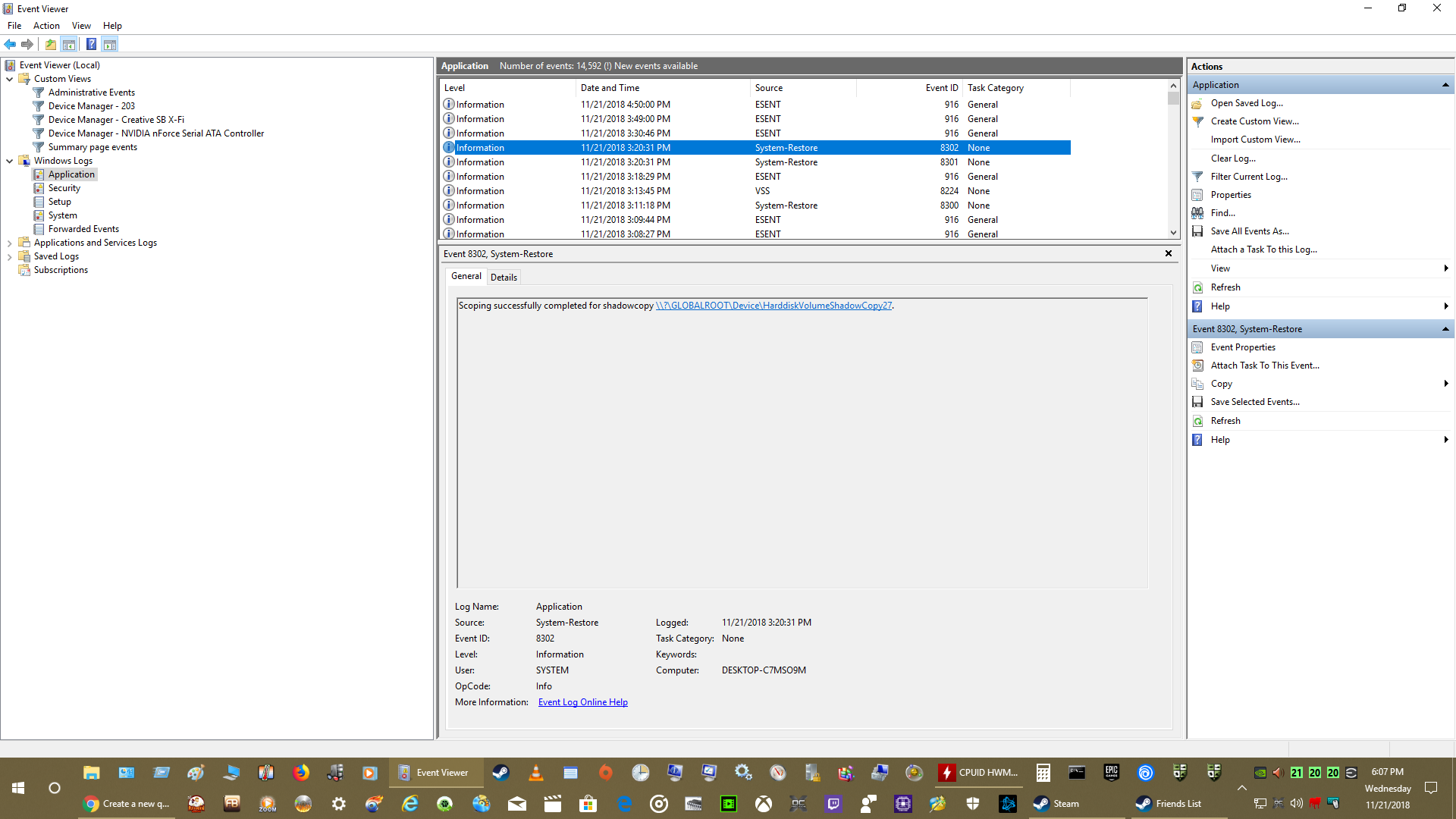This screenshot has height=819, width=1456.
Task: Open the Action menu
Action: 46,26
